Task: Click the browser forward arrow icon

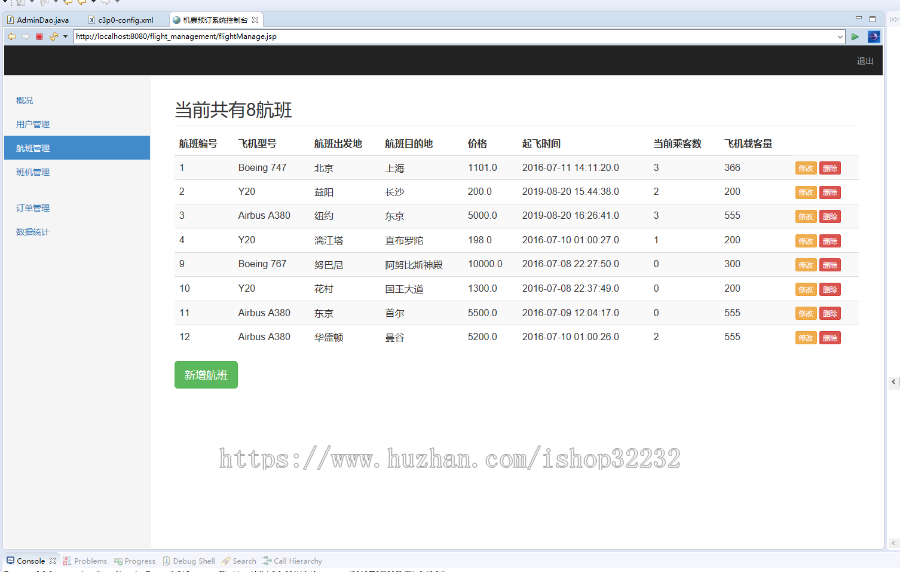Action: coord(25,37)
